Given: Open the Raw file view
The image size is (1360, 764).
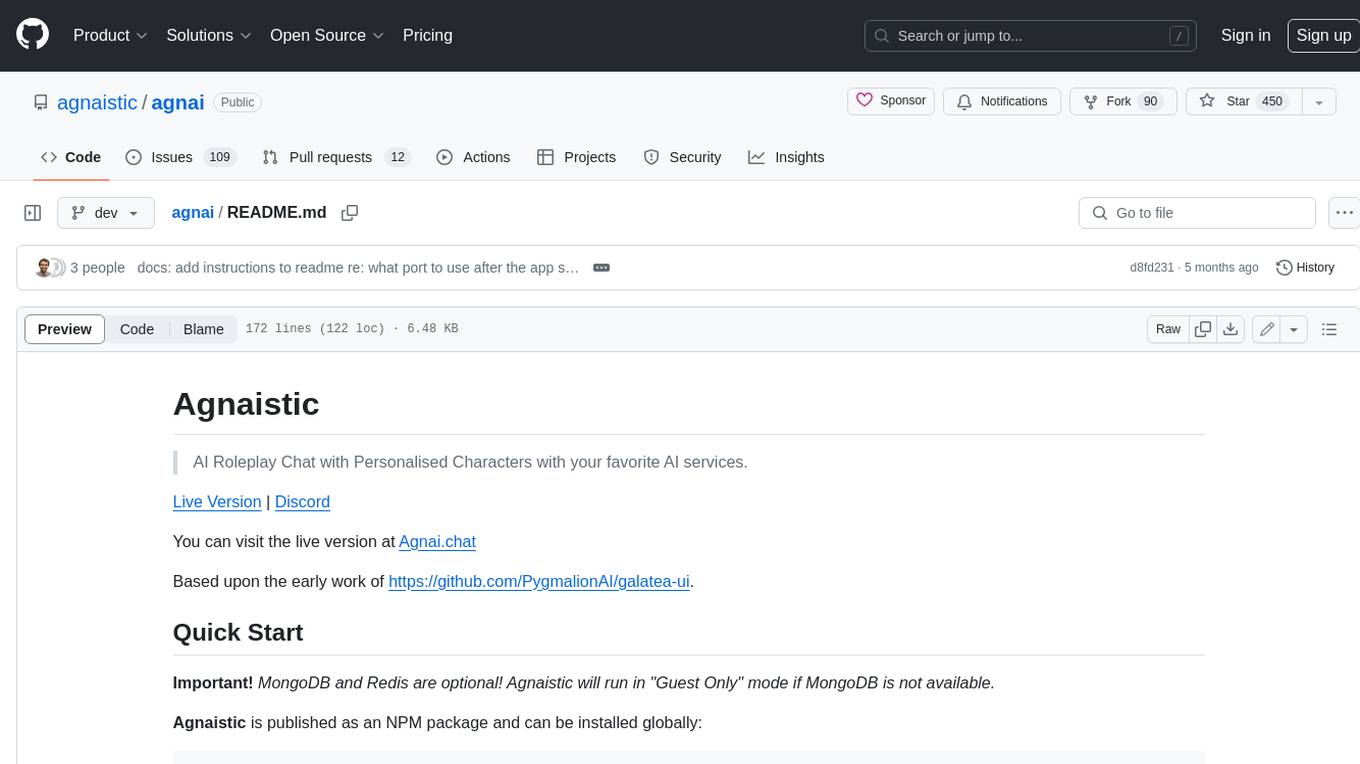Looking at the screenshot, I should [1168, 329].
